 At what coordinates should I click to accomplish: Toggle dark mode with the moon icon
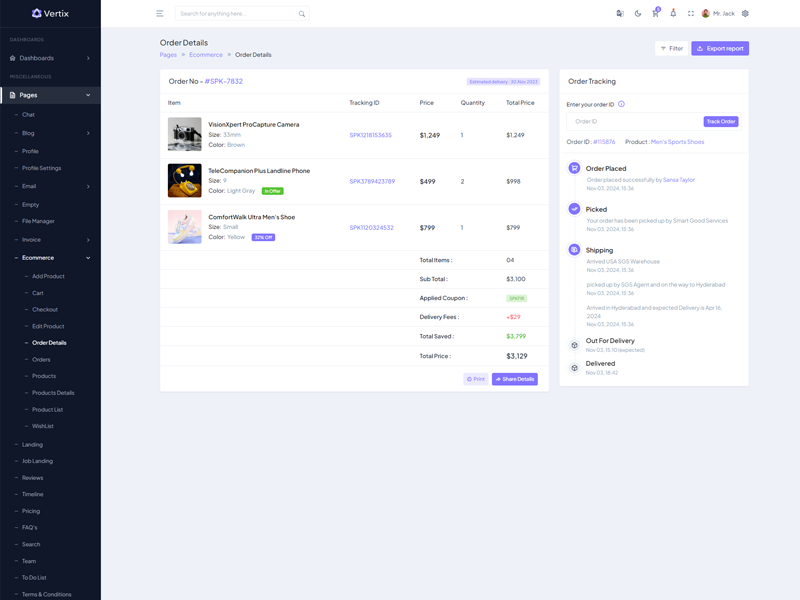point(638,14)
